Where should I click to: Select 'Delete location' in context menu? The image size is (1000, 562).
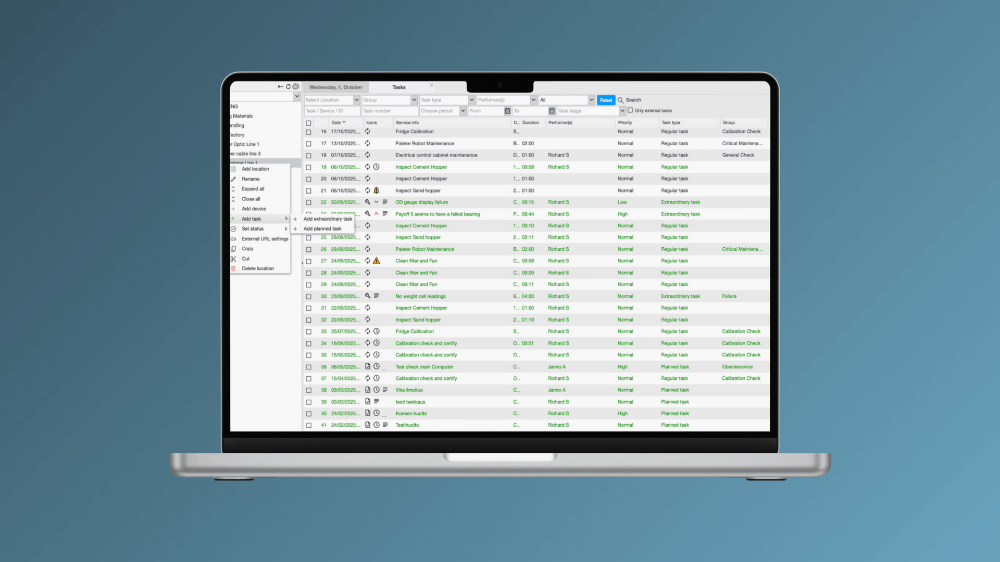(257, 268)
